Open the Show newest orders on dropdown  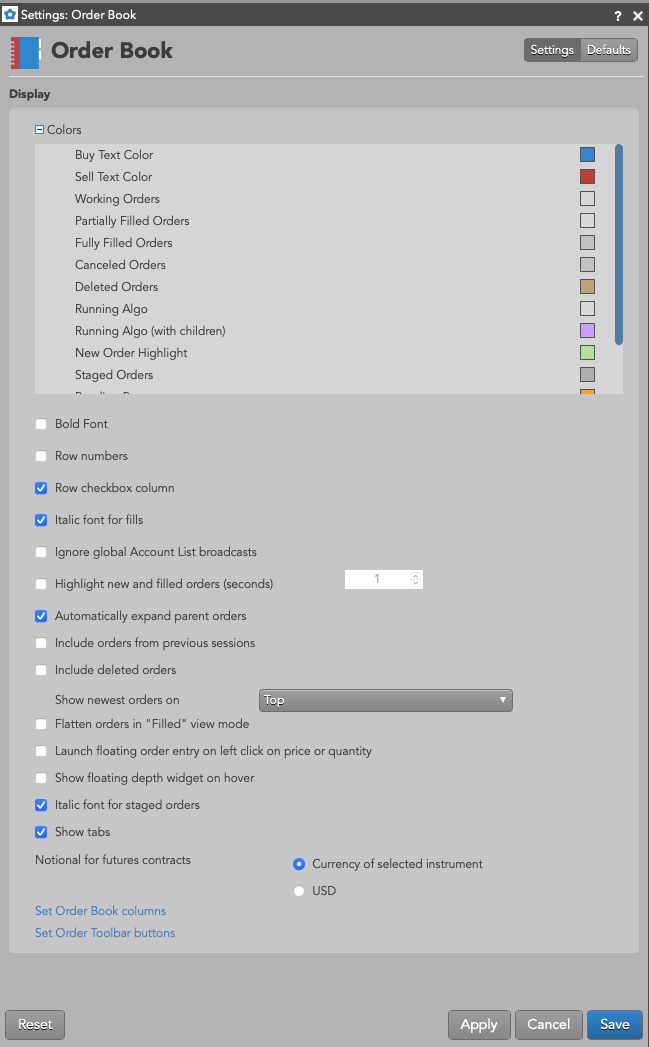[x=385, y=700]
